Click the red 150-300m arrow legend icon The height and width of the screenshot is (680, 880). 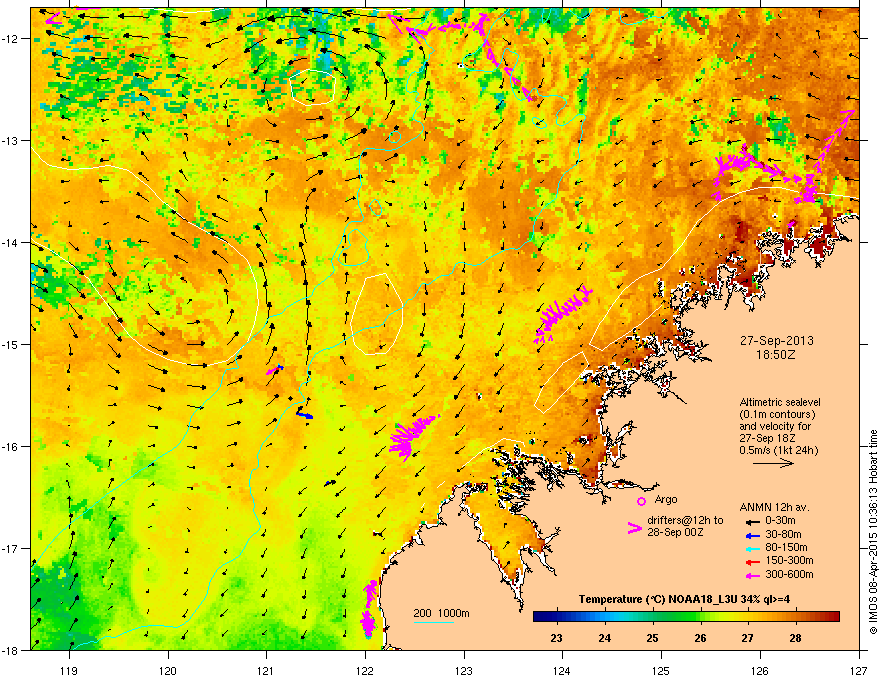[752, 562]
